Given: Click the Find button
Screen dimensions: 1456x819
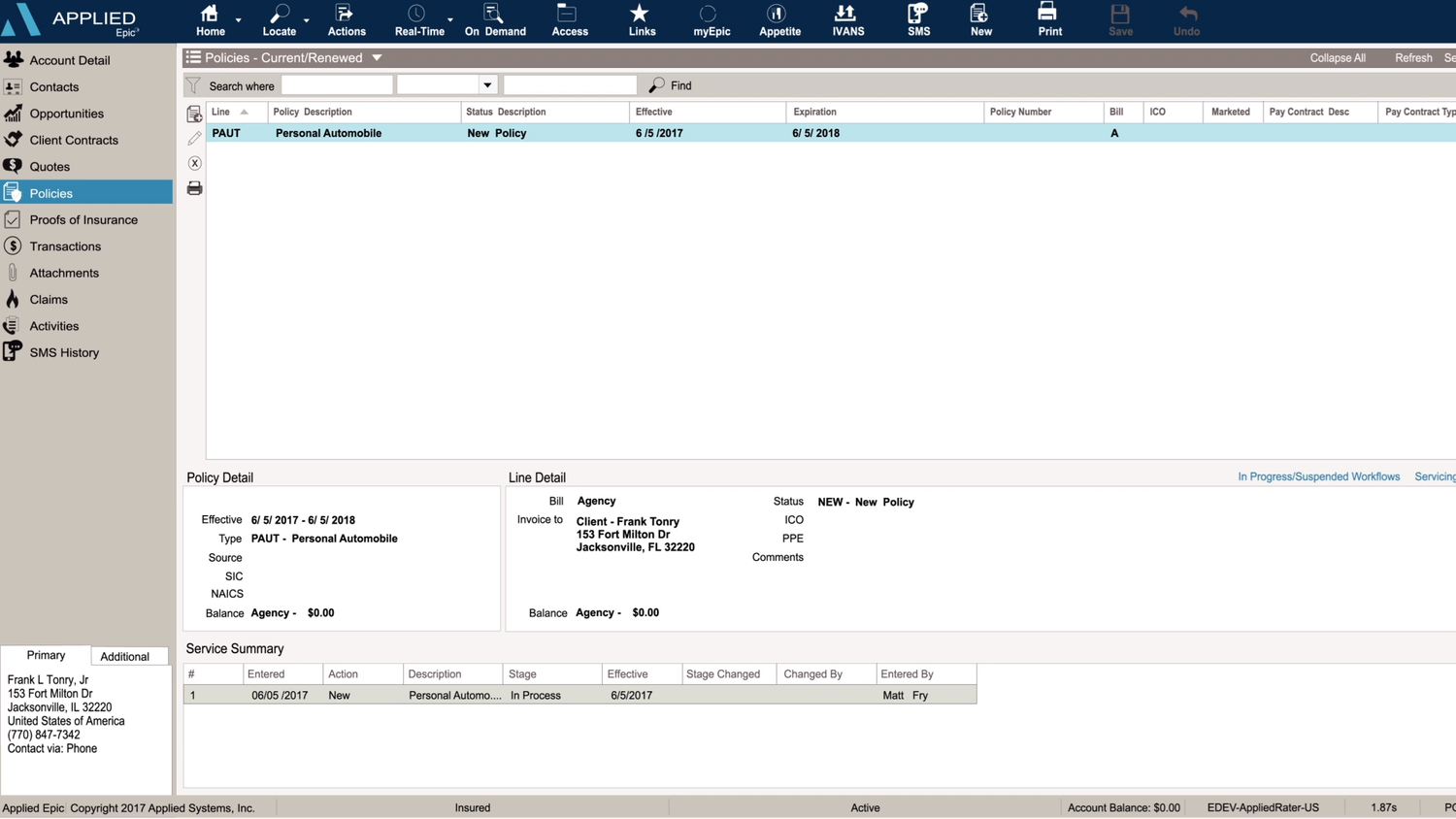Looking at the screenshot, I should click(x=669, y=85).
